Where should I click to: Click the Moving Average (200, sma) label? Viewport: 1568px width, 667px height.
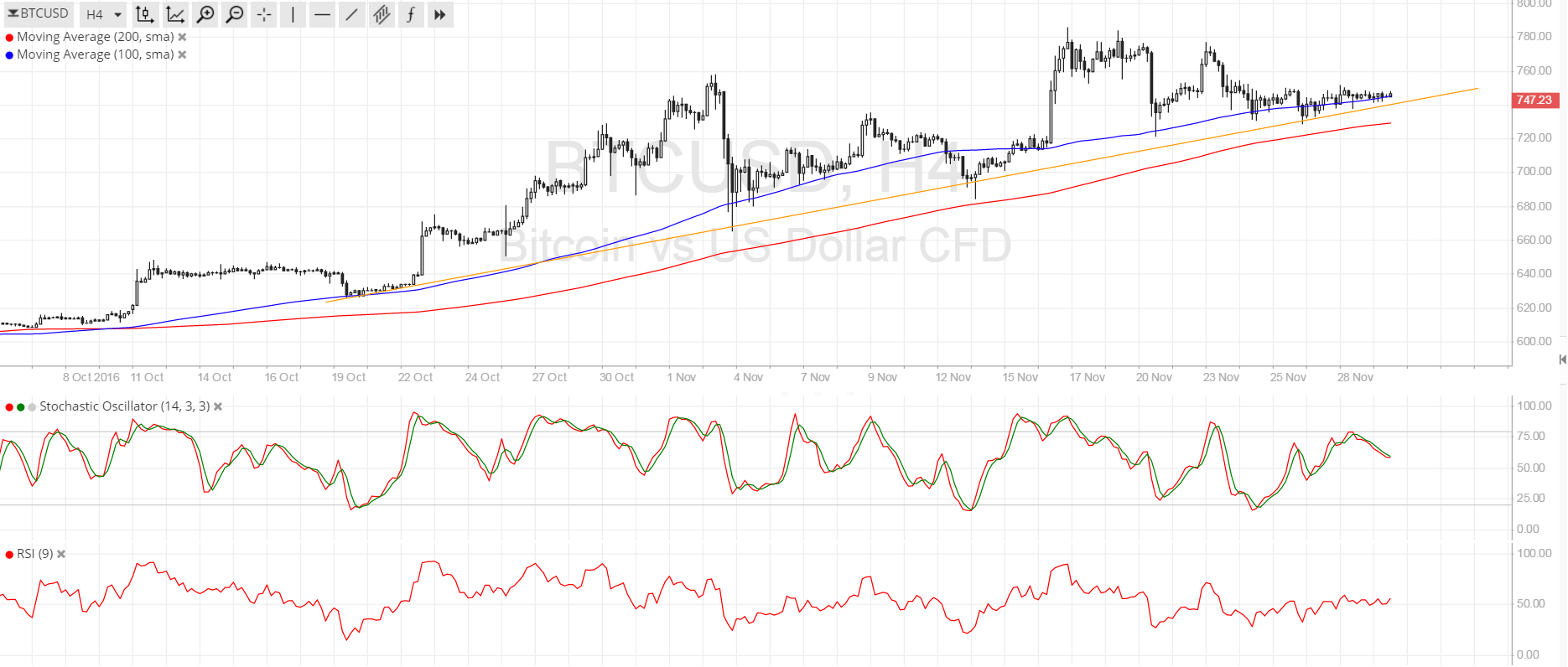[96, 37]
